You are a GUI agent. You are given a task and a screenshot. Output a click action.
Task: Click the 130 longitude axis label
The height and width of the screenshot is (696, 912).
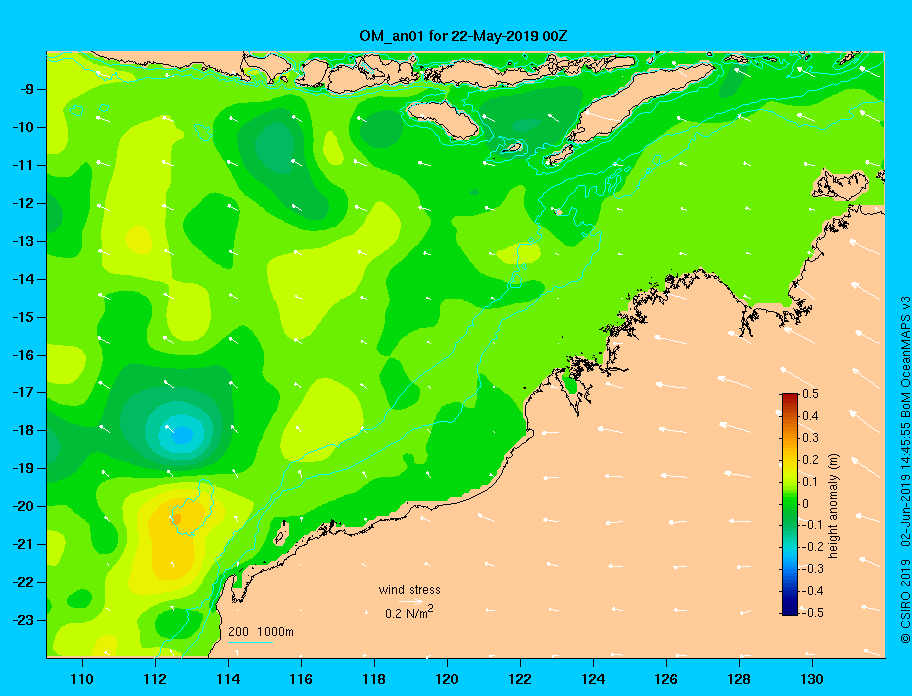coord(812,679)
